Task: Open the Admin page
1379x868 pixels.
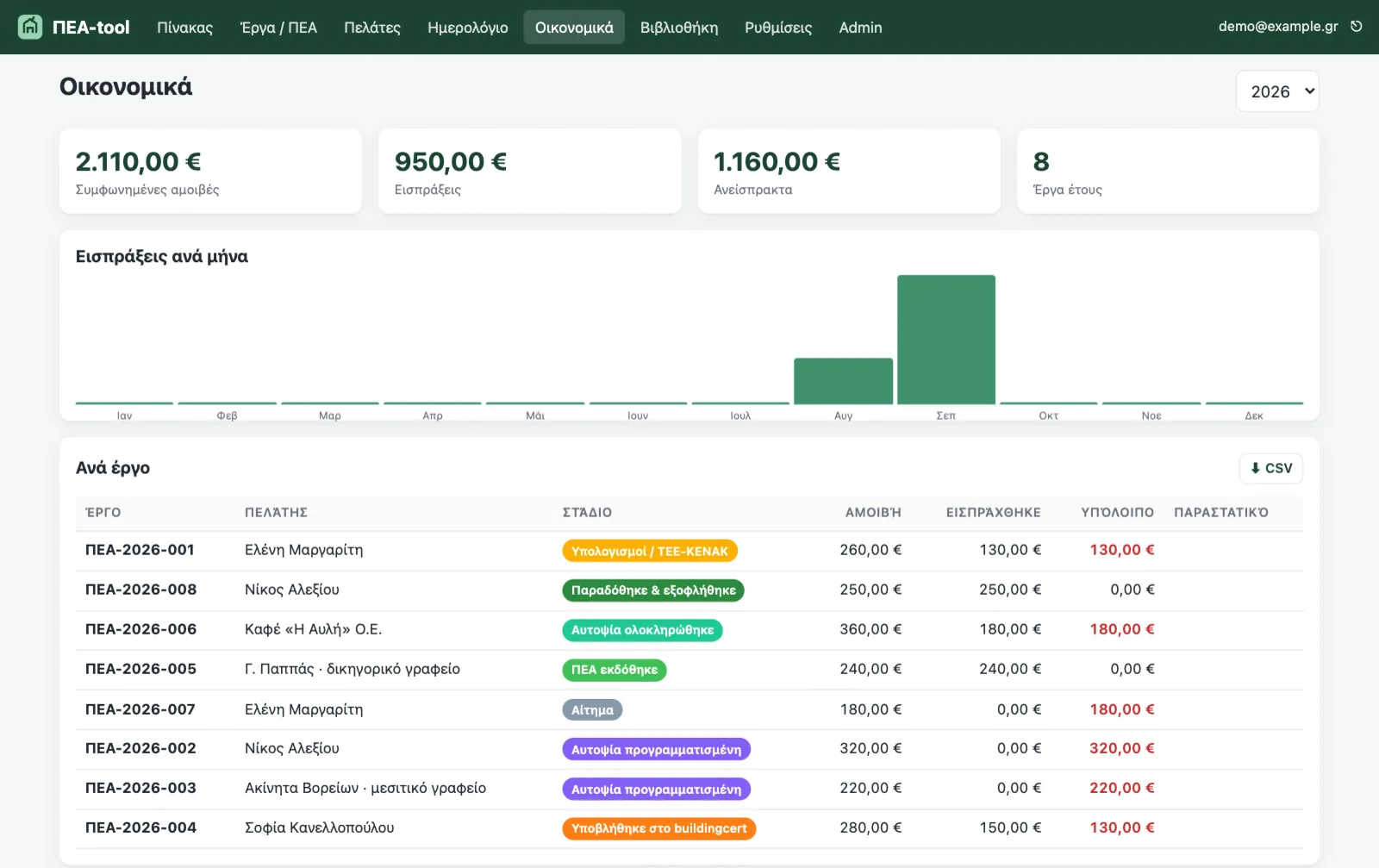Action: 860,28
